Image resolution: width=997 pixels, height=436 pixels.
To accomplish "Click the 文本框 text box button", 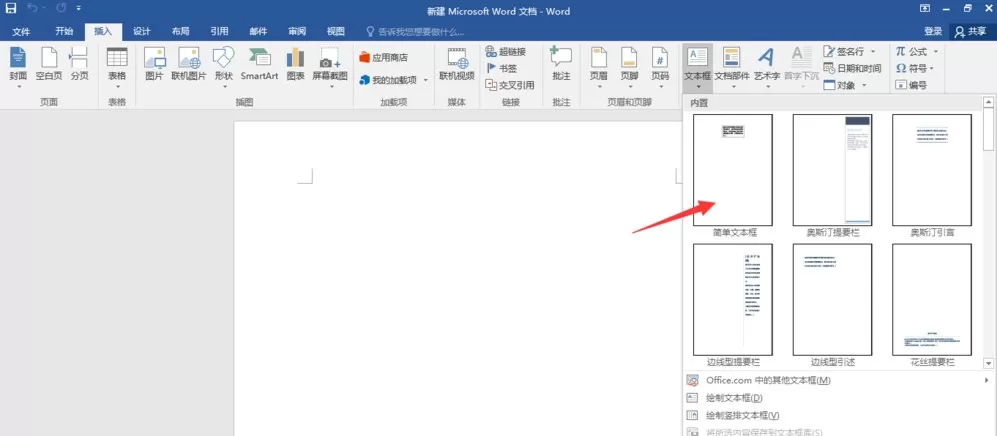I will click(x=698, y=67).
